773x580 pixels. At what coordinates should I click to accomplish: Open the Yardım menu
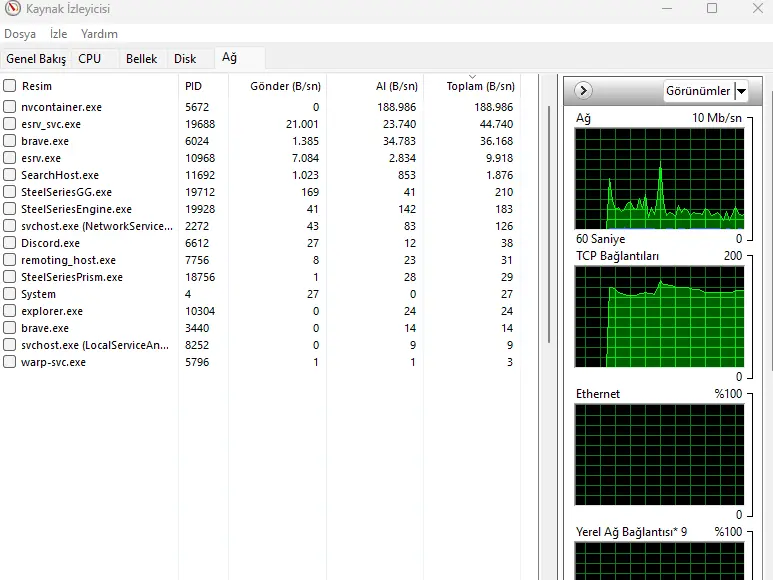tap(100, 34)
